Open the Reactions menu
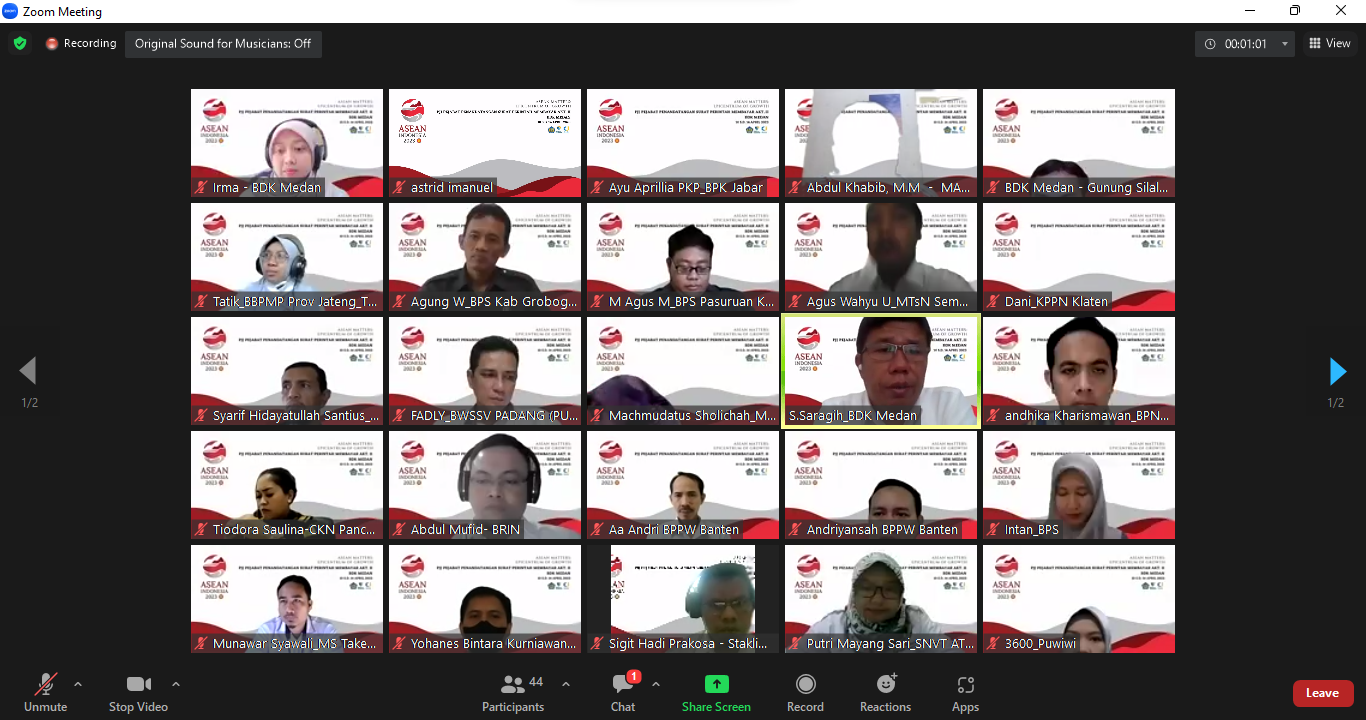This screenshot has height=720, width=1366. click(x=886, y=692)
